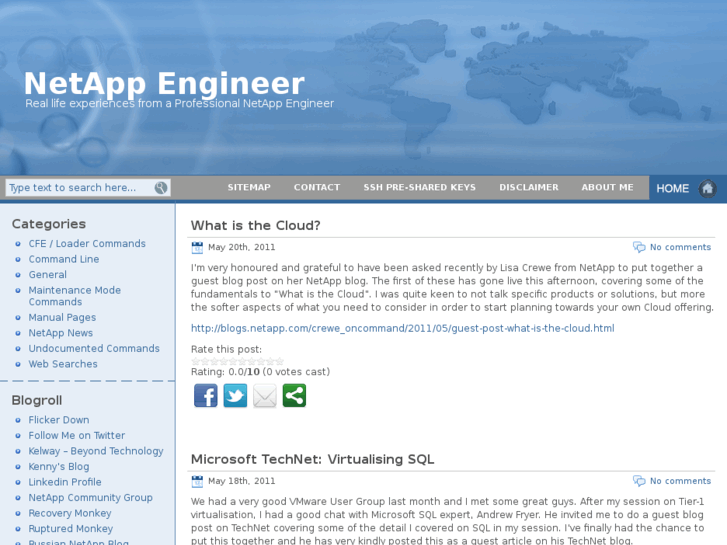Open No comments link for Virtualising SQL

[680, 481]
